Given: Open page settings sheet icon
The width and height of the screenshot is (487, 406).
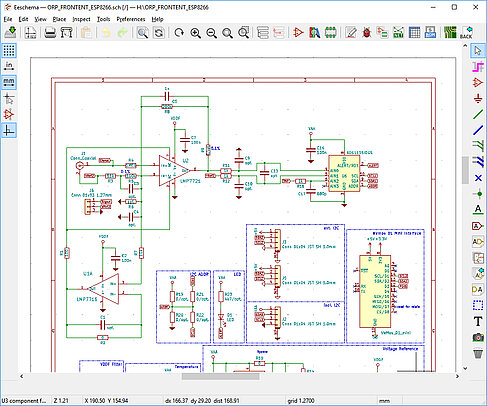Looking at the screenshot, I should (x=31, y=33).
